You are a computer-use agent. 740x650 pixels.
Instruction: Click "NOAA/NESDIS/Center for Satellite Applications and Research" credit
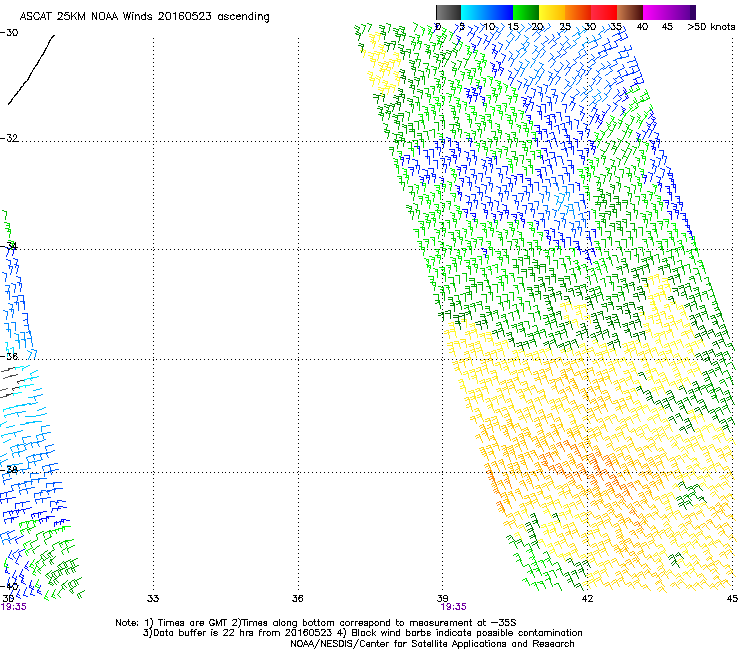click(432, 644)
